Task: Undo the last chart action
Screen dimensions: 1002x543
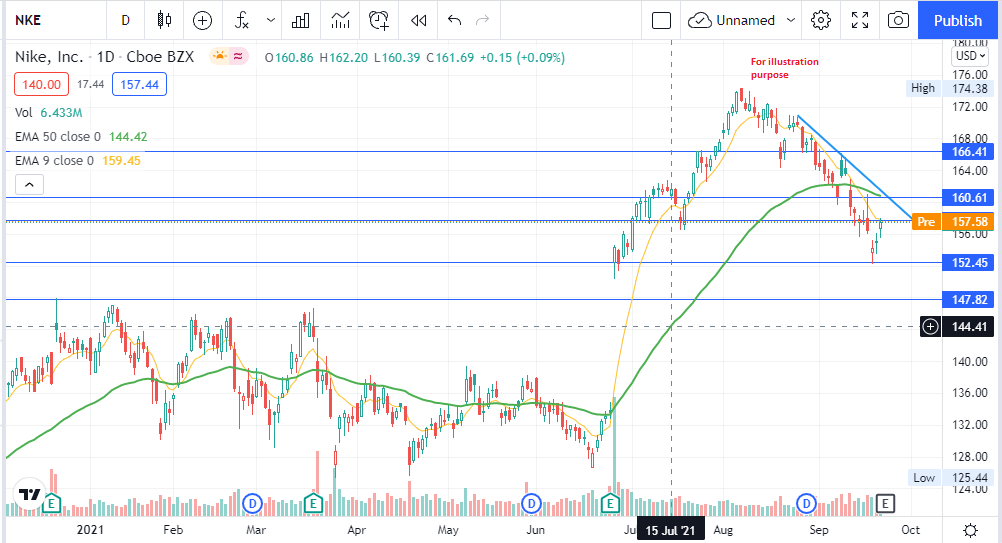Action: [x=454, y=20]
